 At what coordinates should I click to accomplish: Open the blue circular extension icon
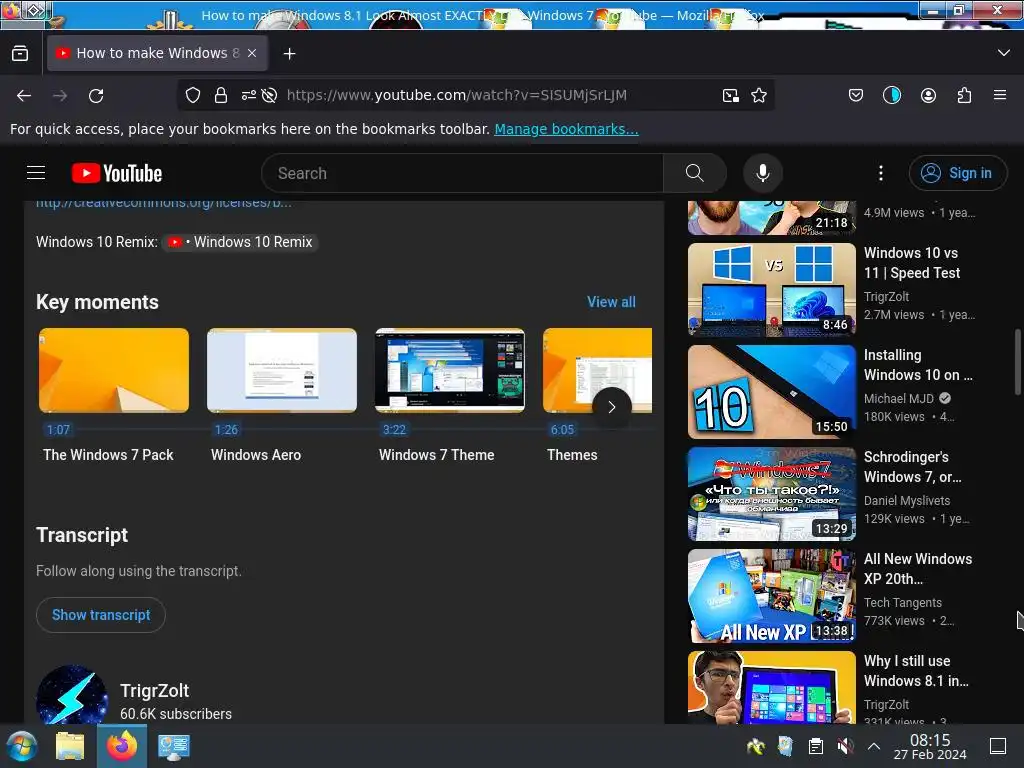tap(891, 95)
